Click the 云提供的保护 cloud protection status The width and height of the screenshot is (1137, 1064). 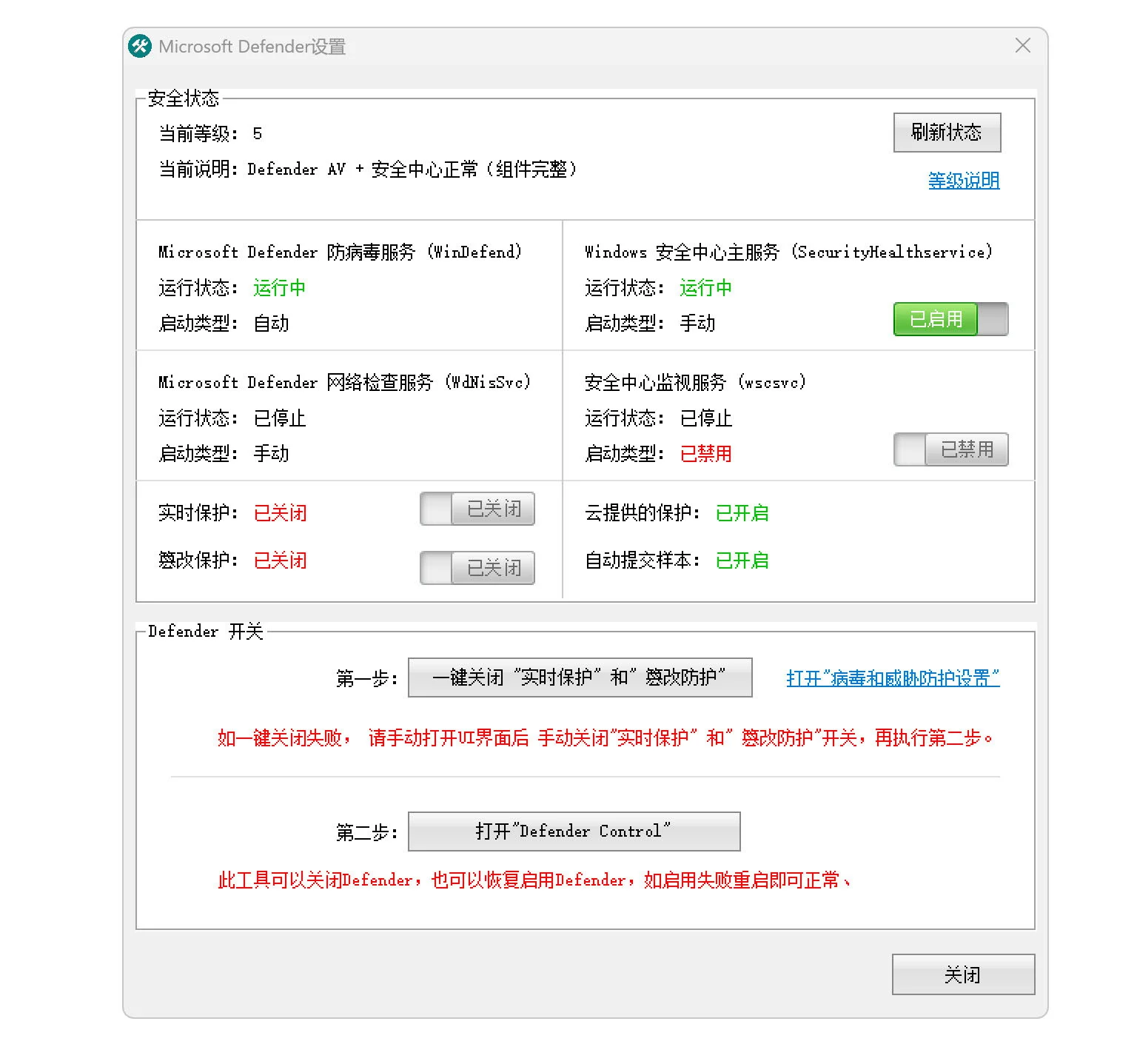(741, 512)
